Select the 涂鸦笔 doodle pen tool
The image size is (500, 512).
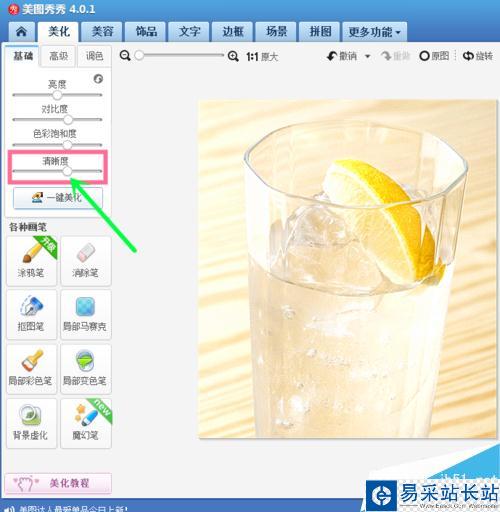[x=31, y=261]
